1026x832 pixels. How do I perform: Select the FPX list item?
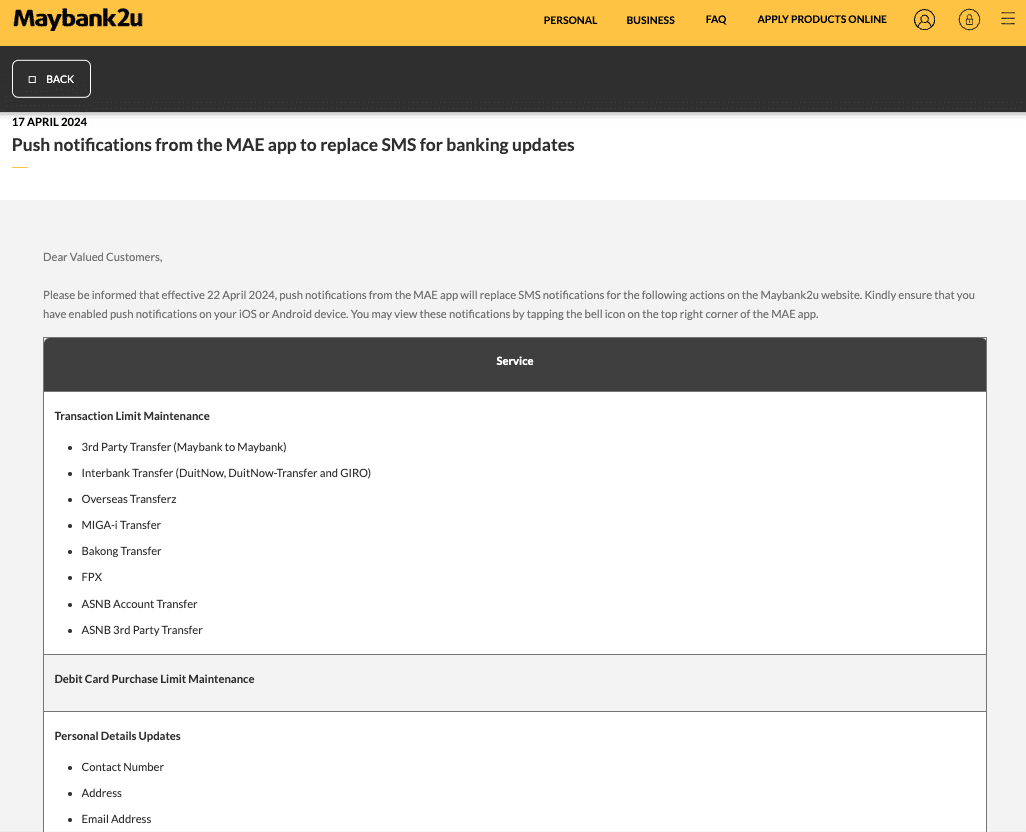pos(92,577)
